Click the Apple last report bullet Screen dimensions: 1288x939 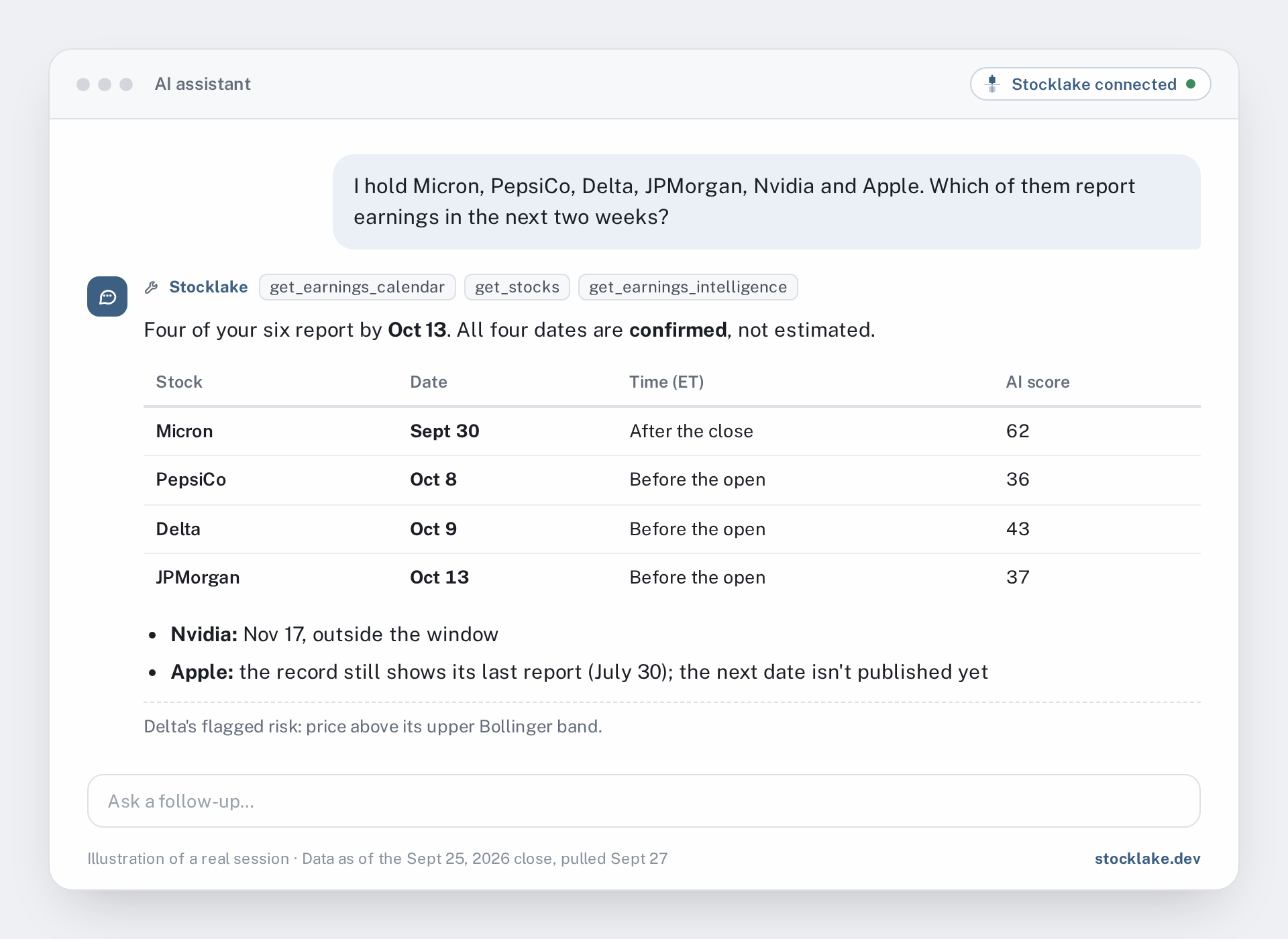tap(579, 671)
